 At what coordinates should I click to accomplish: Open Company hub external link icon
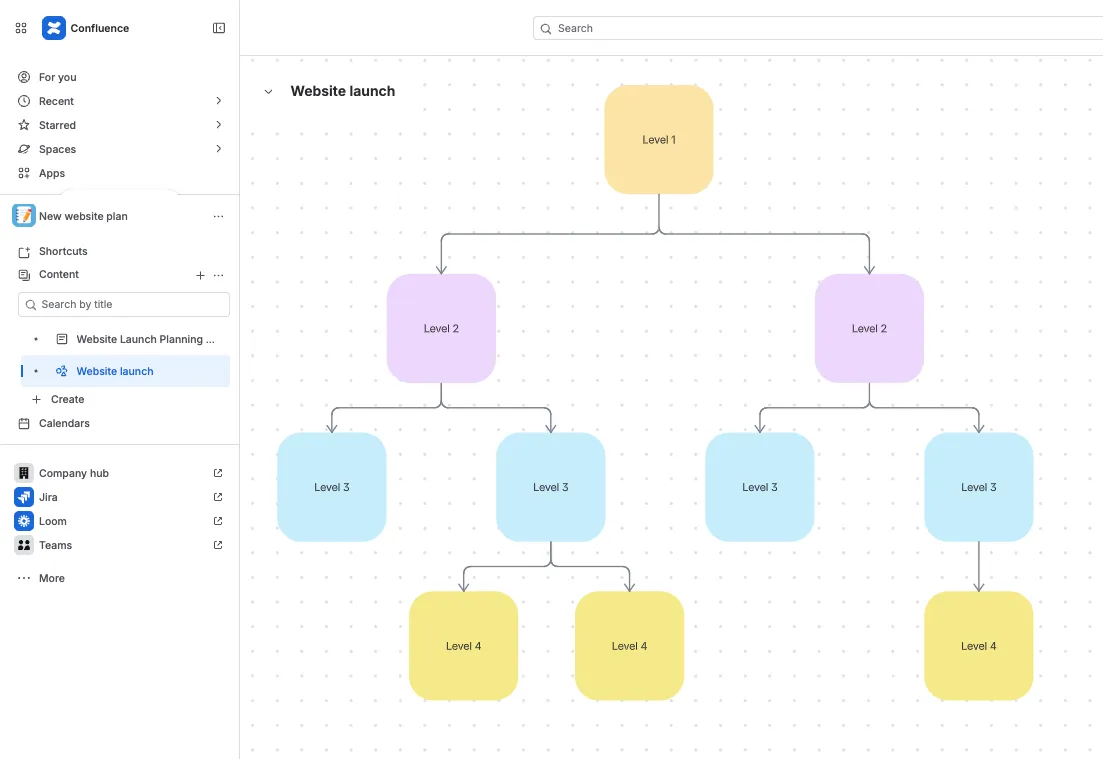tap(218, 473)
